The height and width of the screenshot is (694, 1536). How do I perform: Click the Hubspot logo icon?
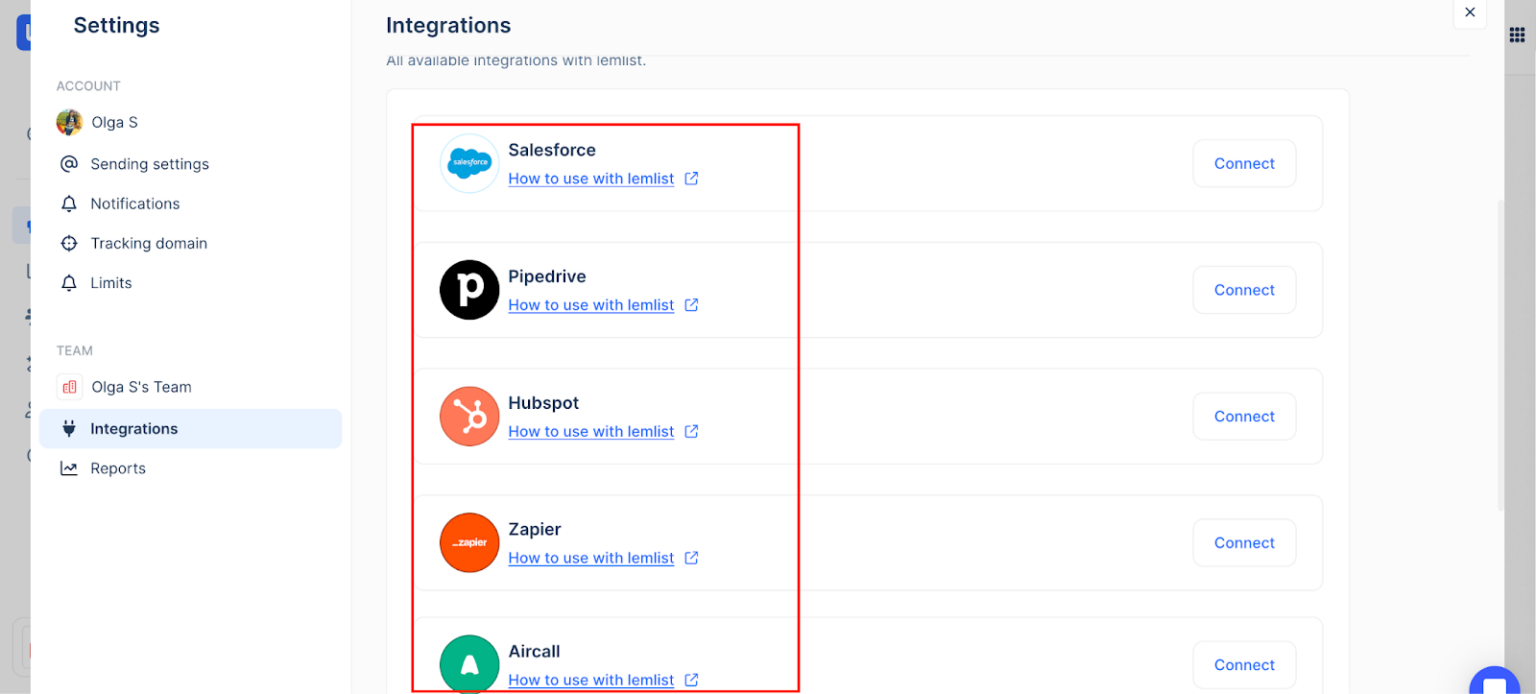tap(469, 416)
